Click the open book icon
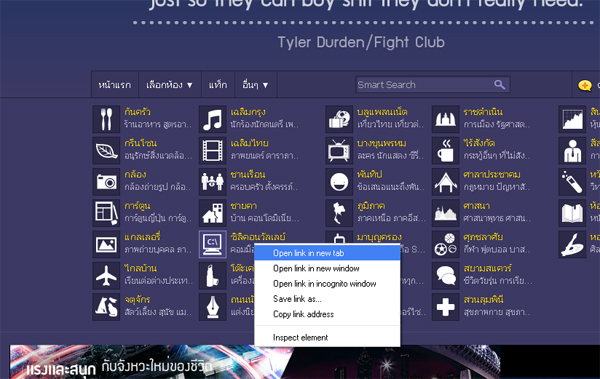600x379 pixels. (x=572, y=213)
